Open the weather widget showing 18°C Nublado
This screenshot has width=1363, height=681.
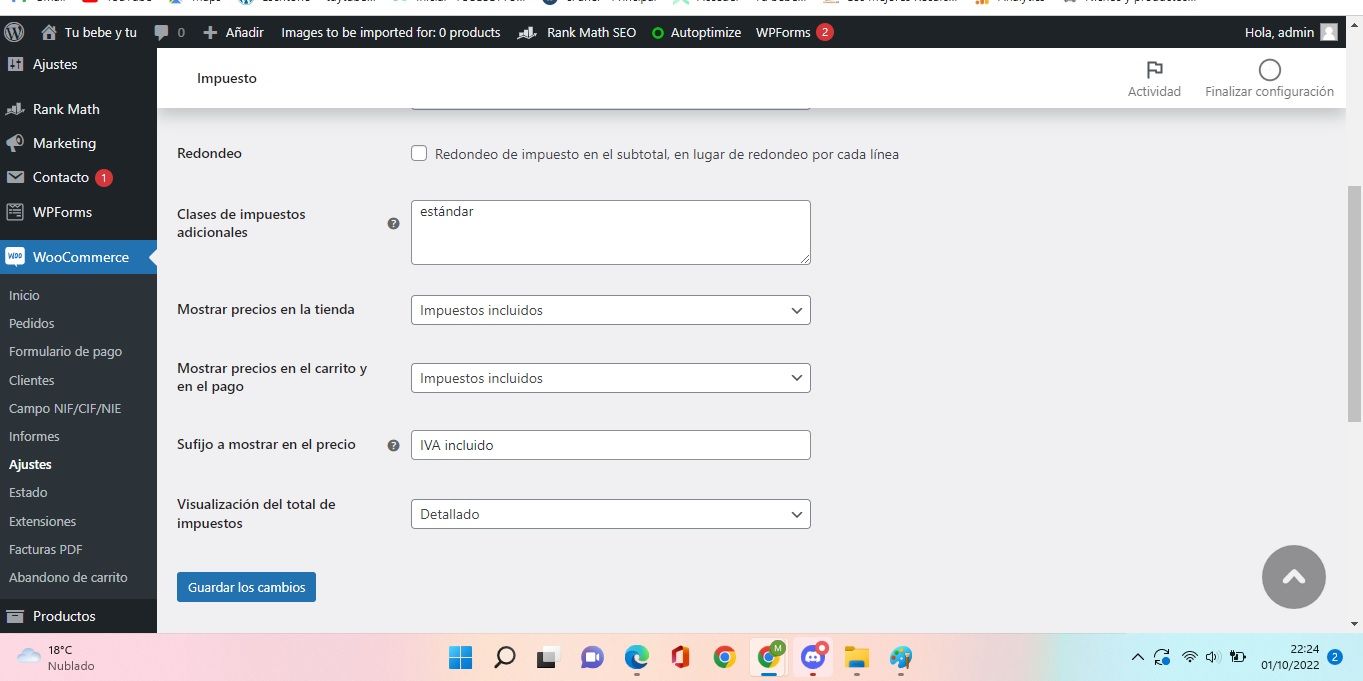pos(58,657)
